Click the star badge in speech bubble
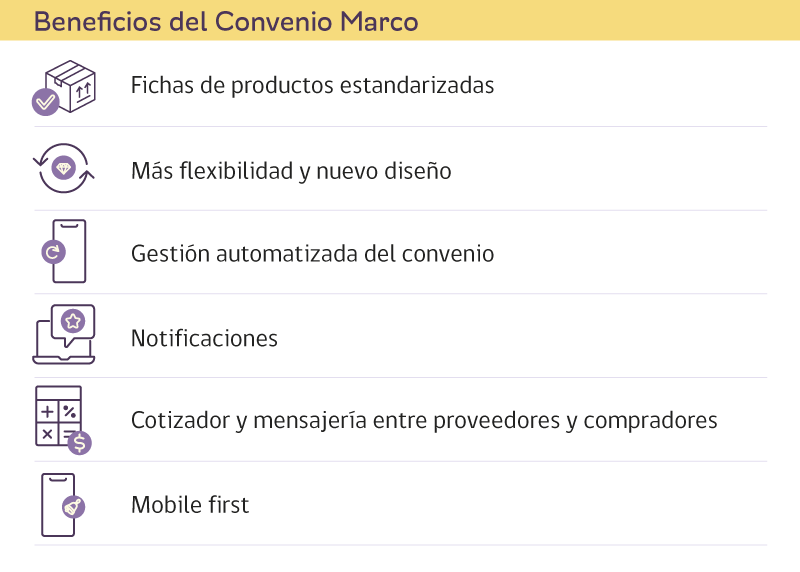The image size is (800, 572). click(x=73, y=321)
